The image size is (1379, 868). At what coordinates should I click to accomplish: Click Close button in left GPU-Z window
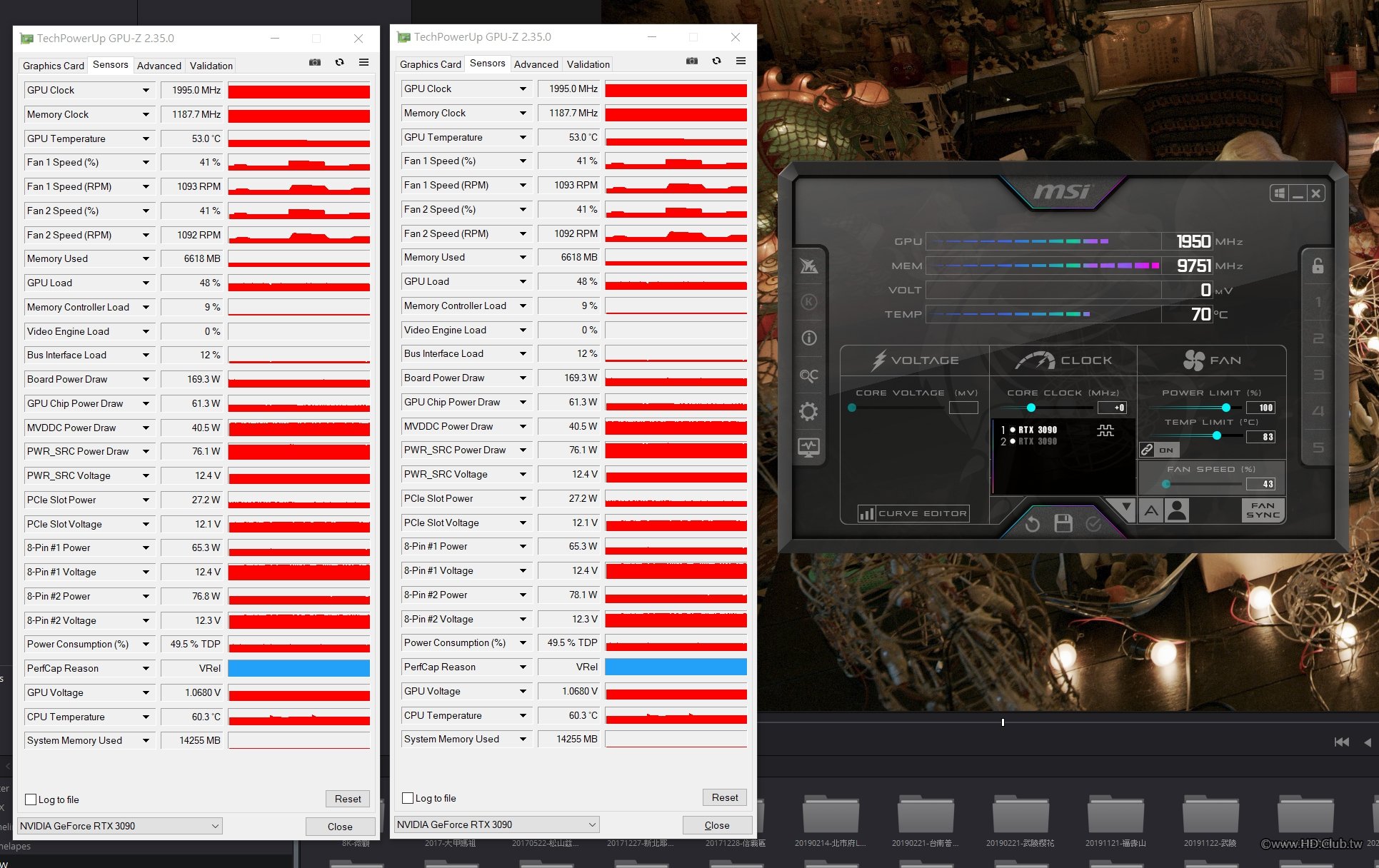coord(340,827)
